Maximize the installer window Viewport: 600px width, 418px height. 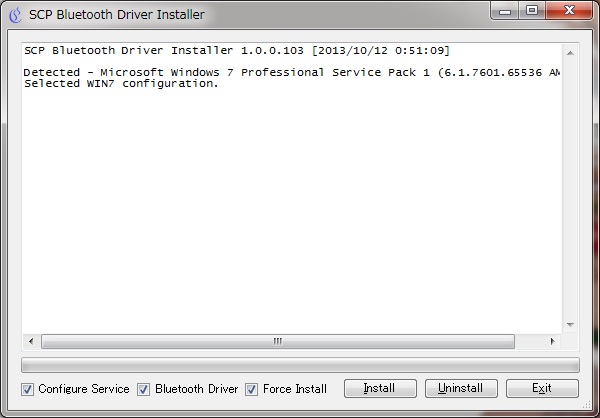pyautogui.click(x=532, y=11)
